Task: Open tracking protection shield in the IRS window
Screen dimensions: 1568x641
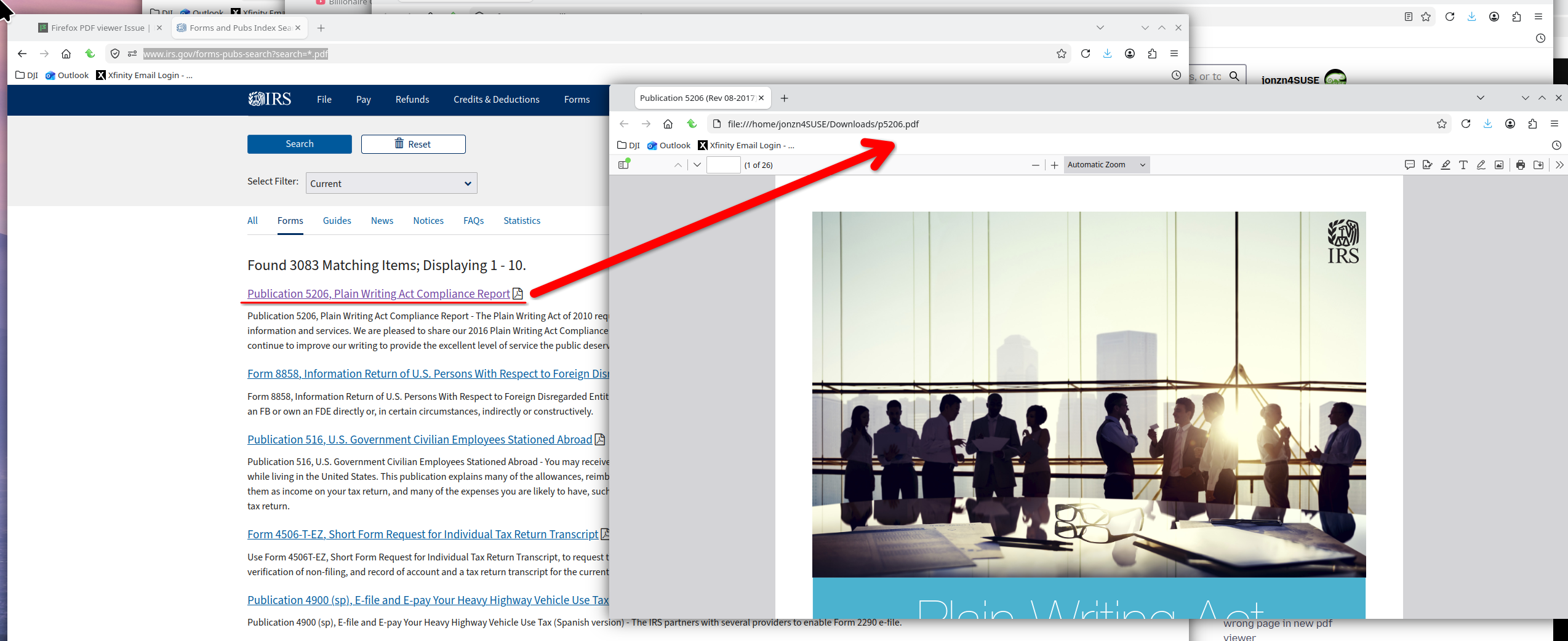Action: point(115,54)
